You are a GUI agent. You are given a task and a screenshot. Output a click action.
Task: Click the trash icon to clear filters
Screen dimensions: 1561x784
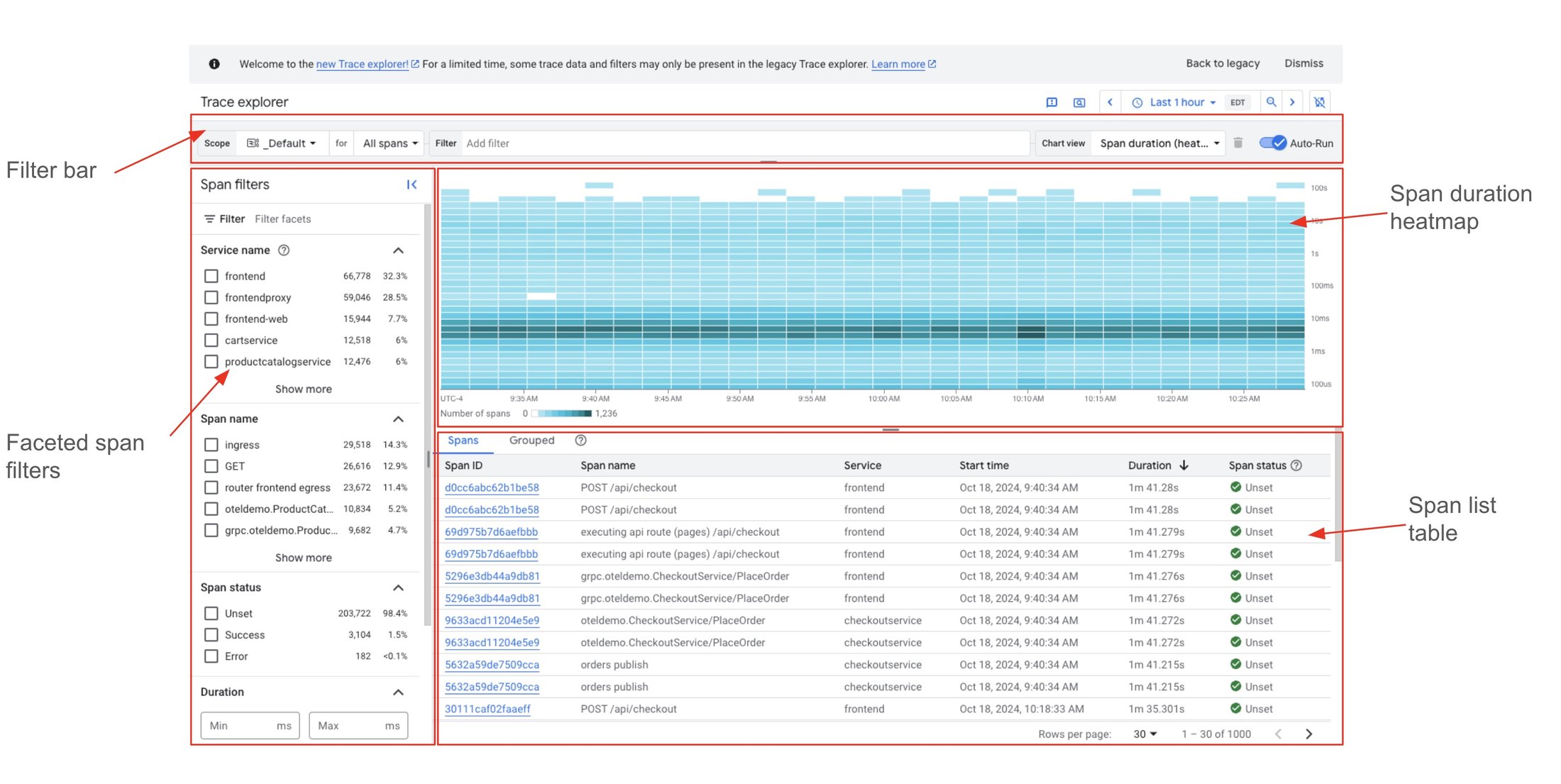pyautogui.click(x=1238, y=143)
